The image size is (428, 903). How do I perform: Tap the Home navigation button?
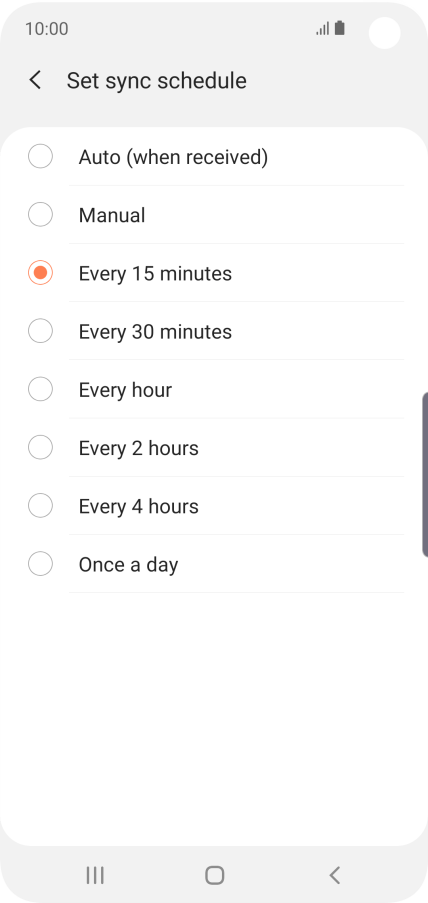tap(214, 875)
